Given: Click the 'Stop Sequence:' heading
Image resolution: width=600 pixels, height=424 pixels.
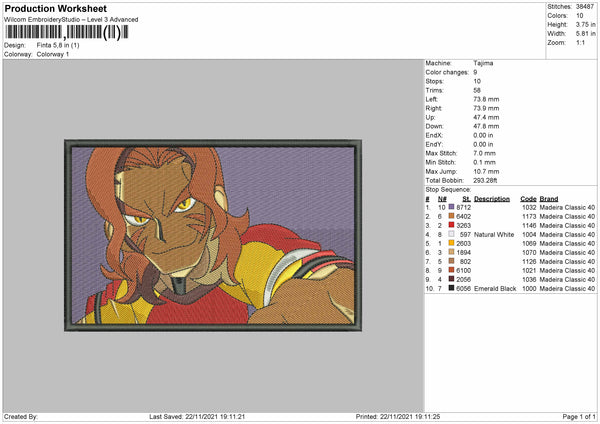Looking at the screenshot, I should point(448,189).
